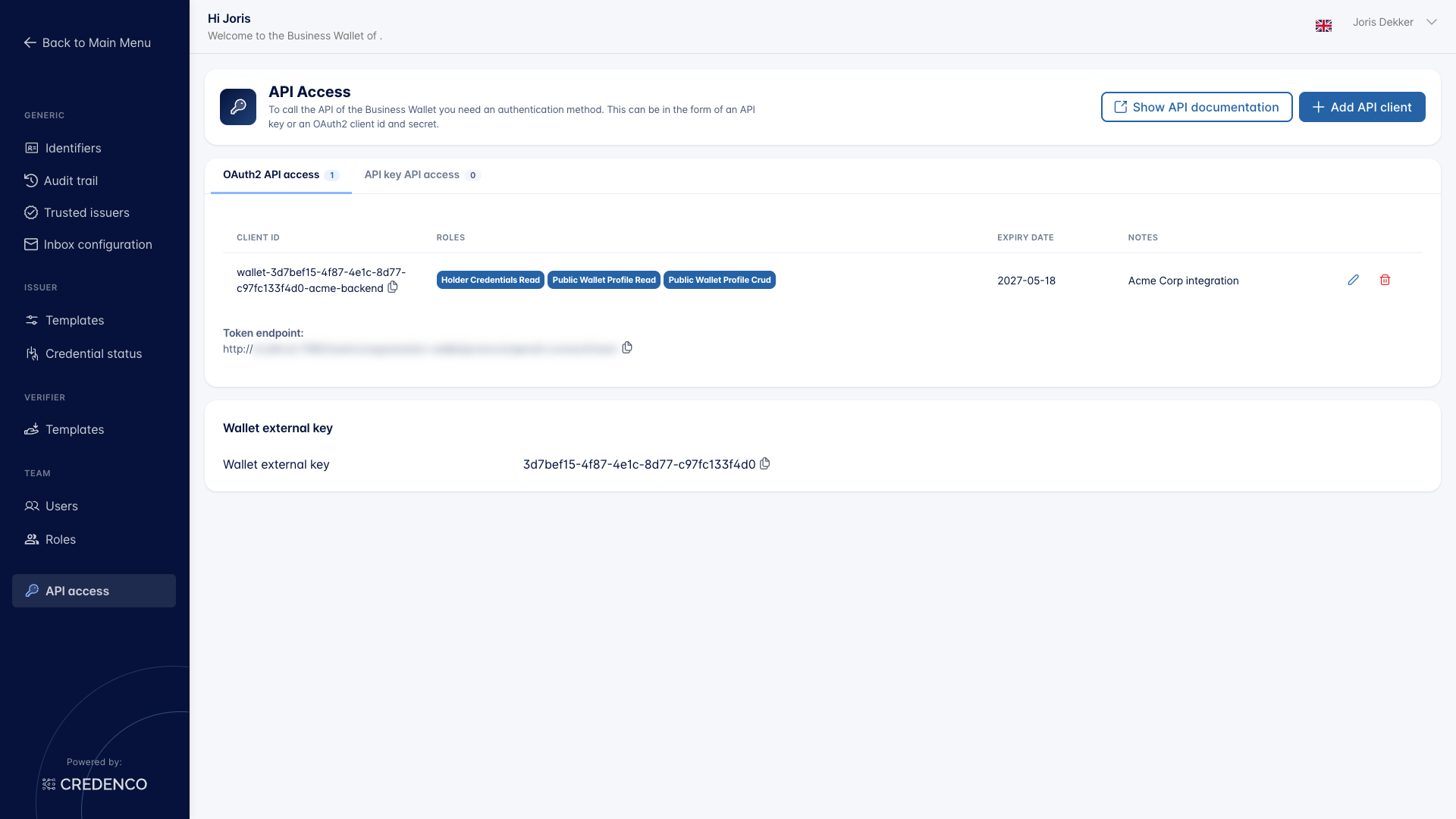
Task: Click the back arrow icon to Main Menu
Action: 30,42
